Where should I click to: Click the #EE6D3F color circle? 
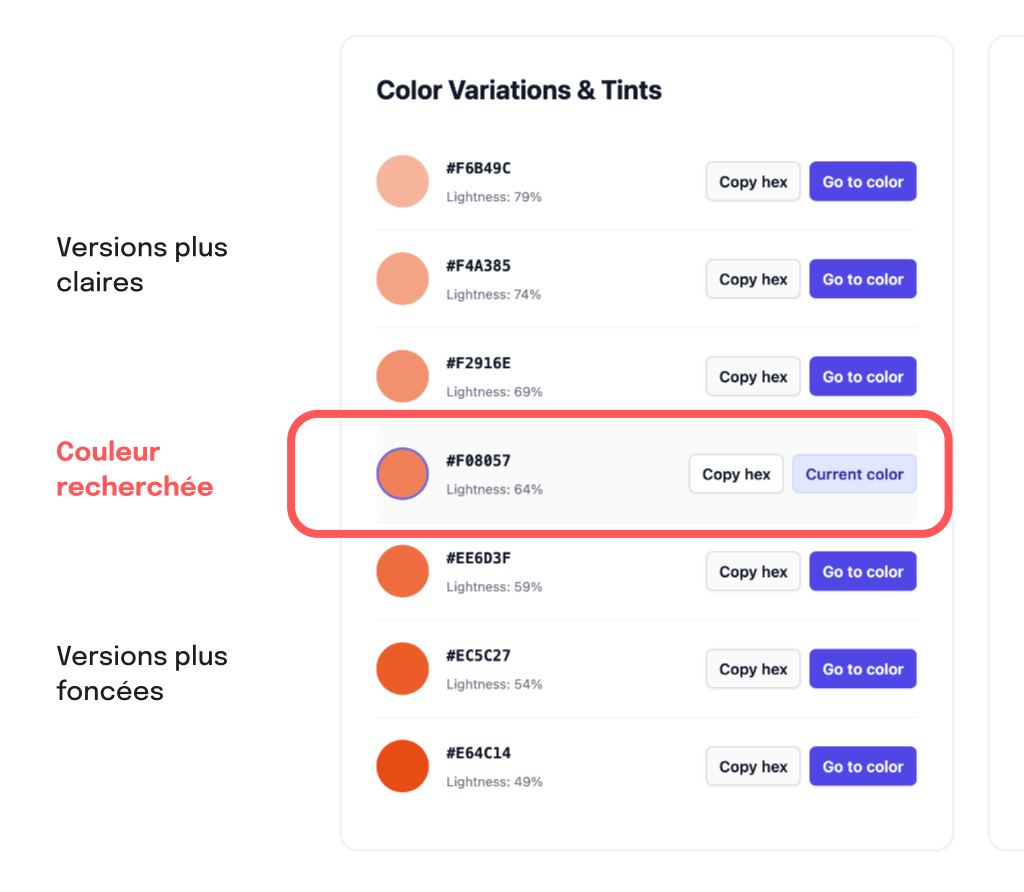[402, 571]
